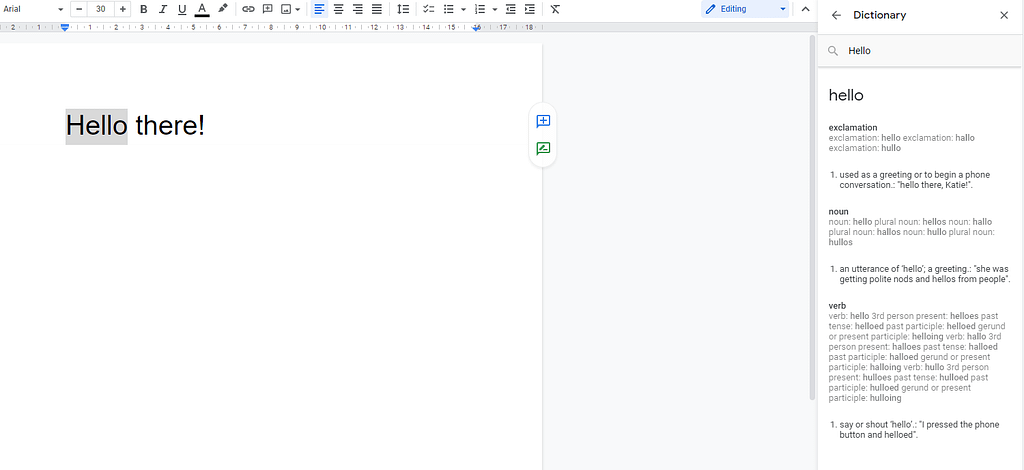
Task: Expand bulleted list style options arrow
Action: (x=463, y=9)
